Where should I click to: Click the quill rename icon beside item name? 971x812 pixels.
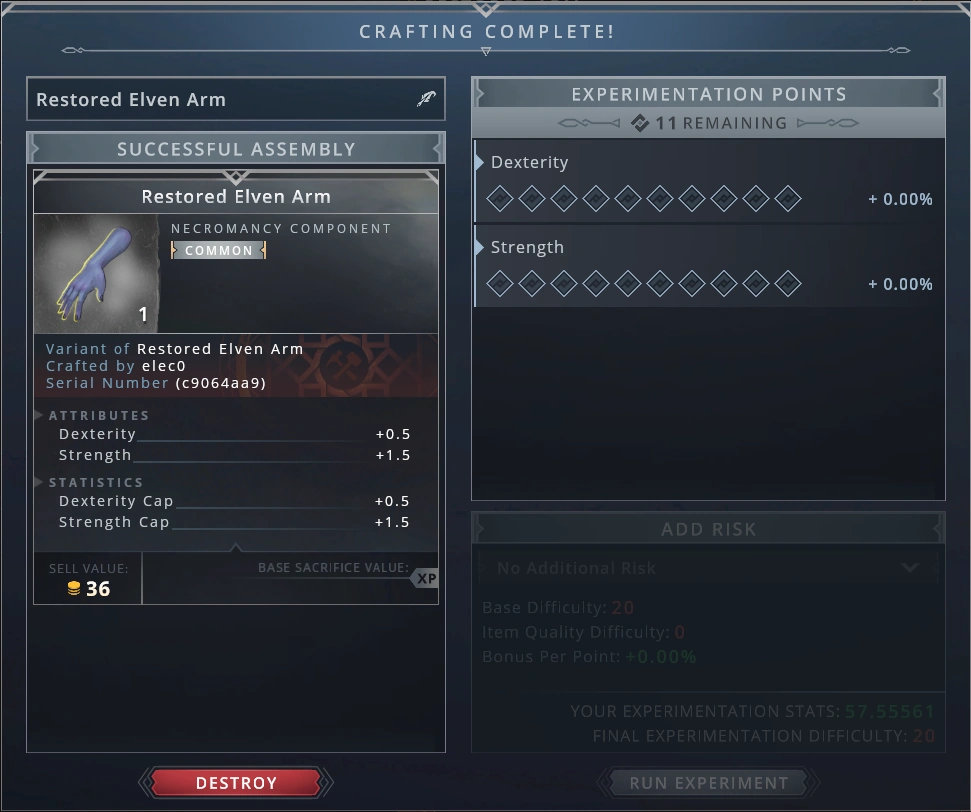pyautogui.click(x=426, y=98)
